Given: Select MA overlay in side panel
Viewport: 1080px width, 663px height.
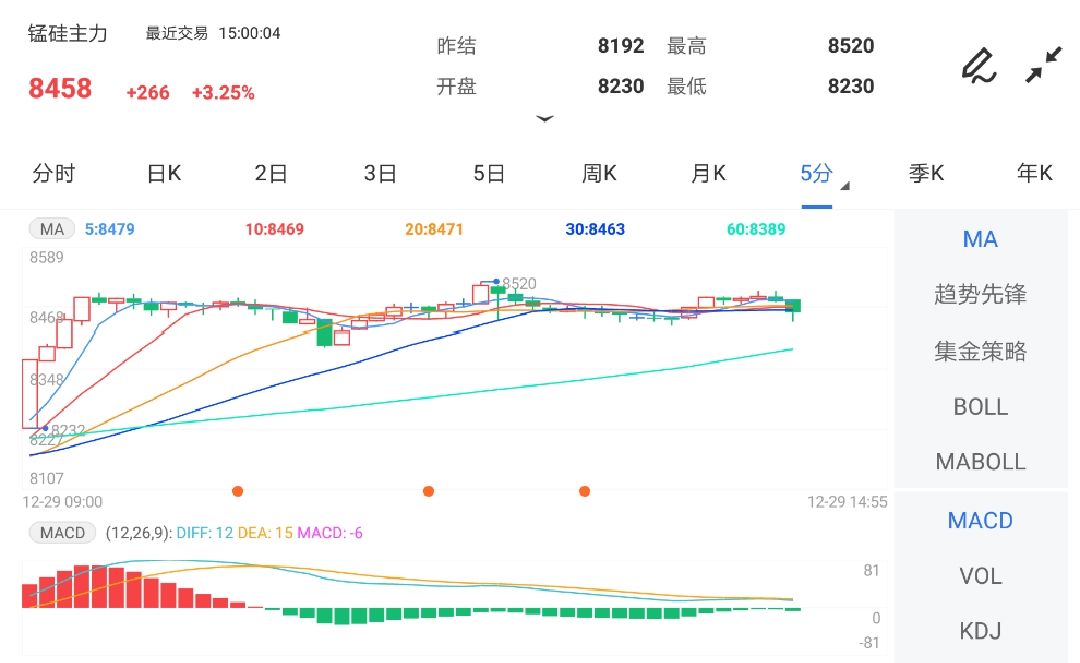Looking at the screenshot, I should [x=980, y=240].
